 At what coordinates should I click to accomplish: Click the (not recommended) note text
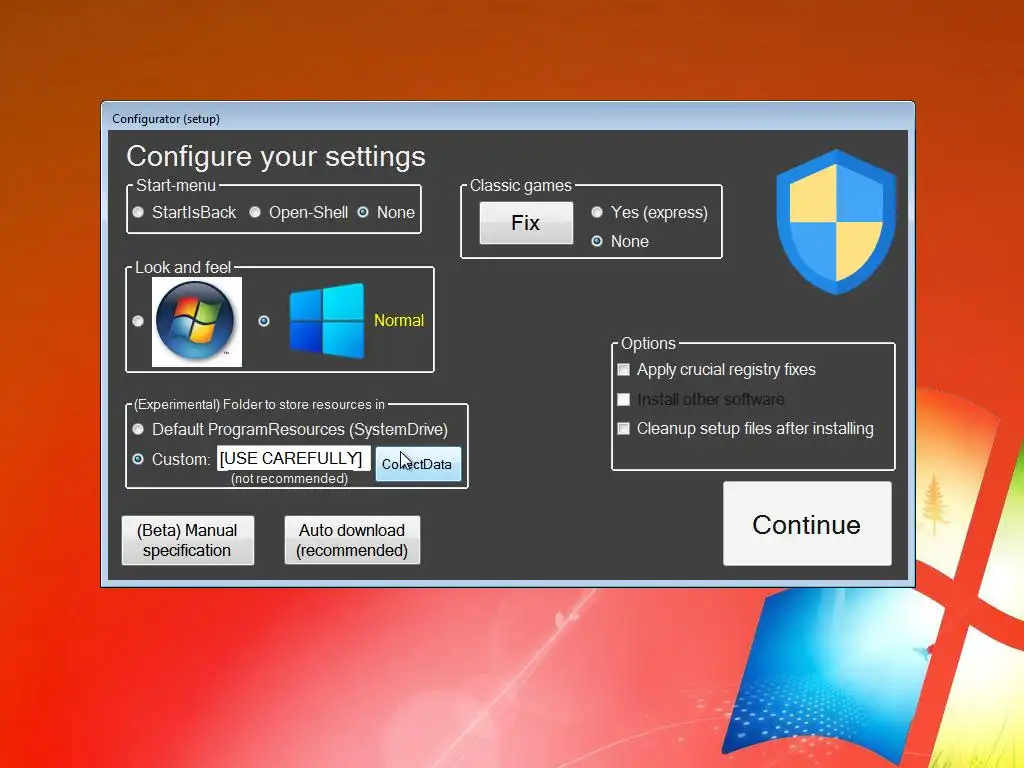pyautogui.click(x=289, y=479)
